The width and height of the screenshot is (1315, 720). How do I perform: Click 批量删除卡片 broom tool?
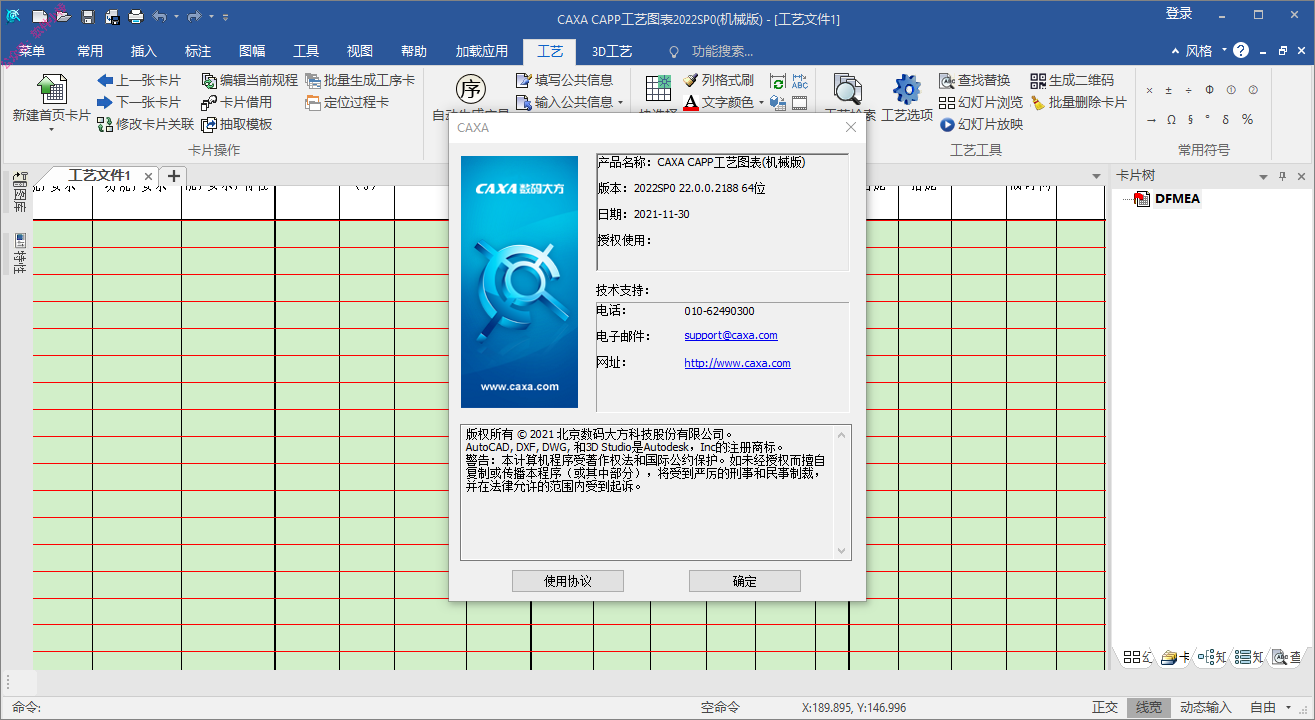click(x=1078, y=102)
